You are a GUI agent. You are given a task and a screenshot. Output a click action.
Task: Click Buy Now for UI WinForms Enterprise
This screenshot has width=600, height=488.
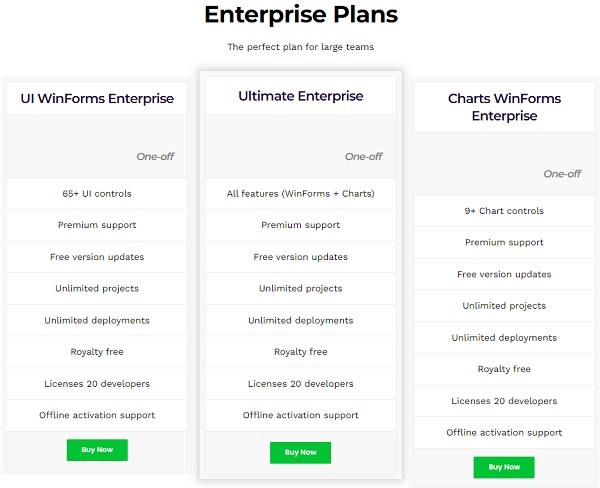(97, 450)
